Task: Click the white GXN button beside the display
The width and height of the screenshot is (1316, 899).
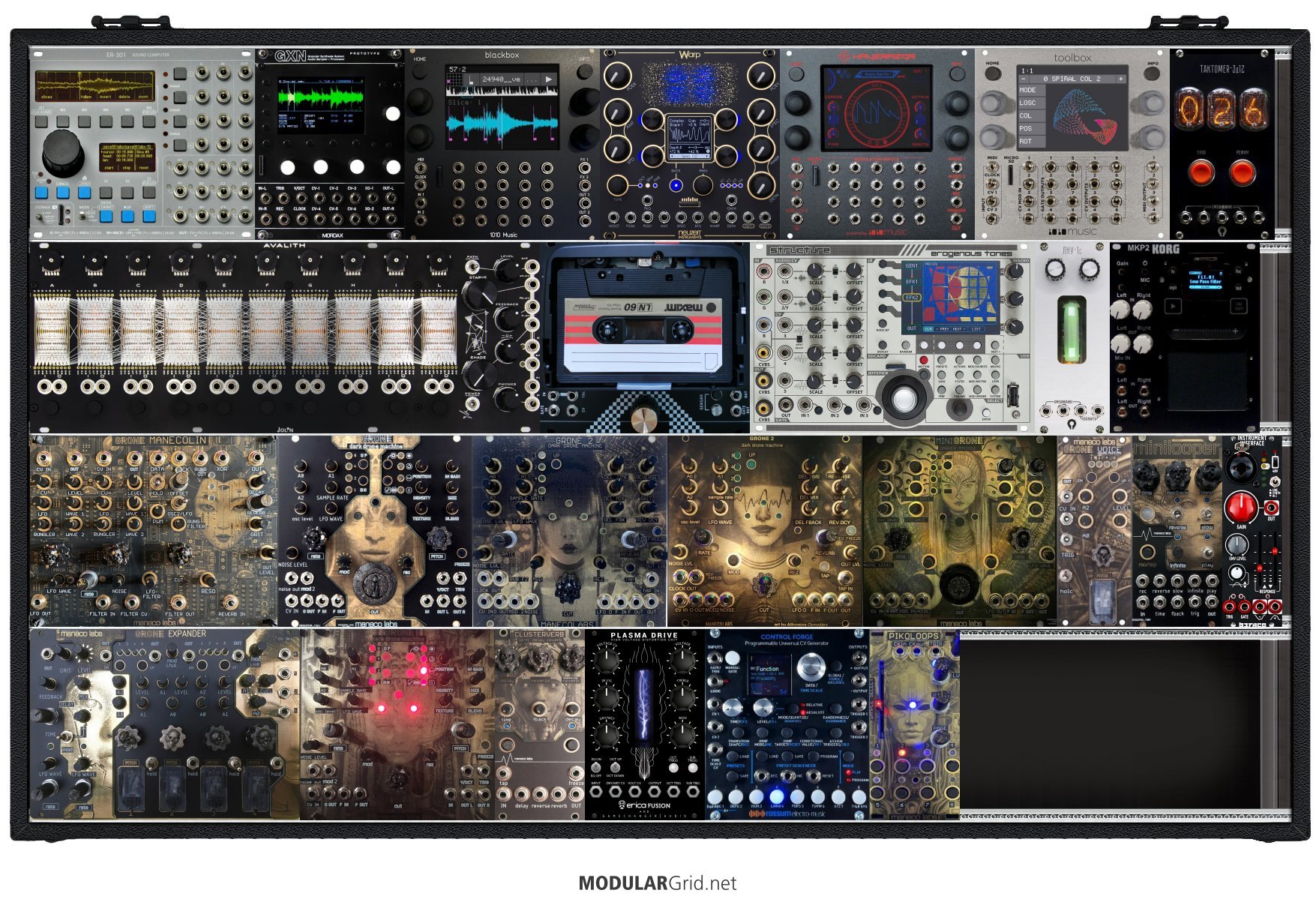Action: (392, 114)
